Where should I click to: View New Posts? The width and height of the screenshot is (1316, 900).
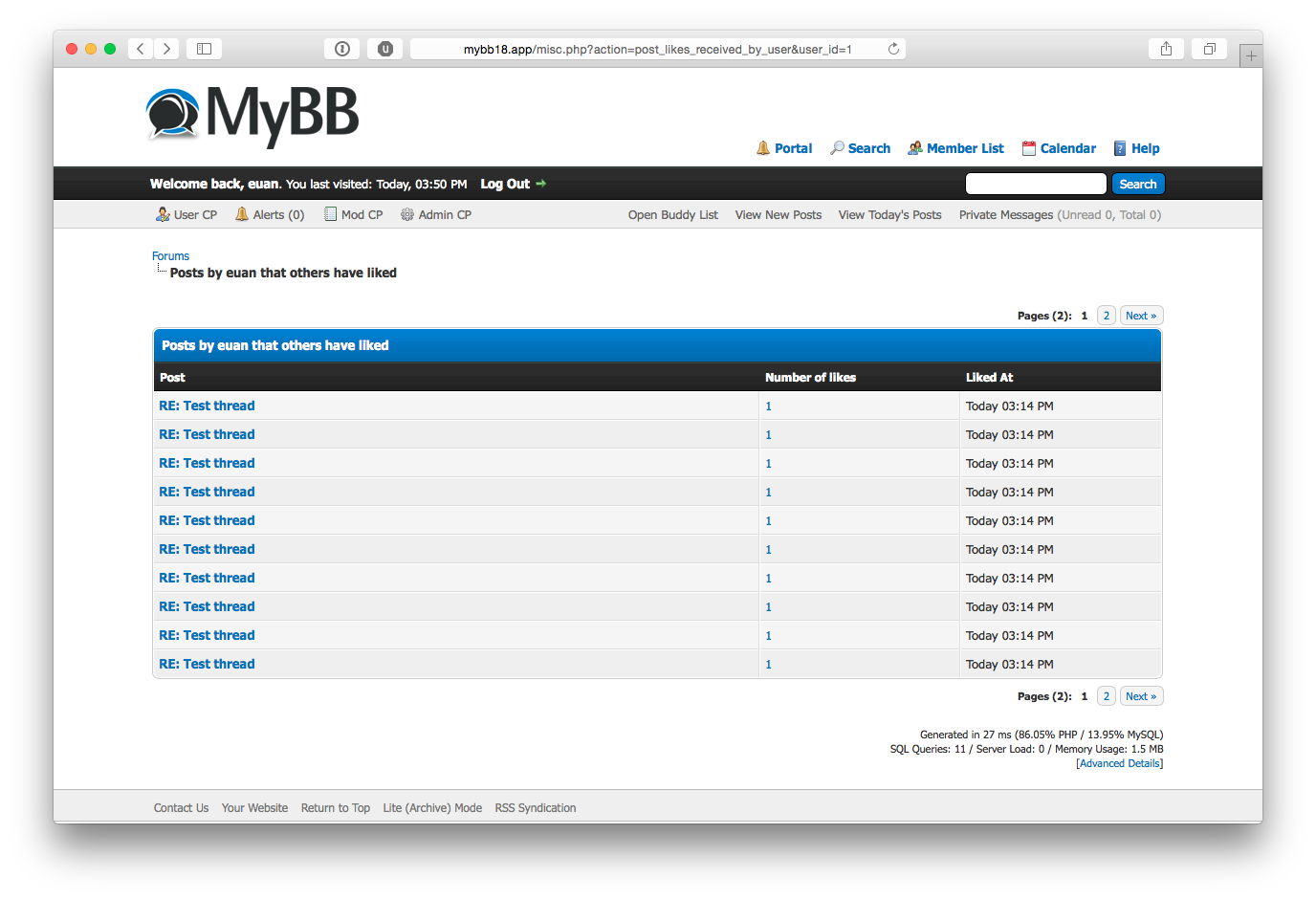[779, 215]
